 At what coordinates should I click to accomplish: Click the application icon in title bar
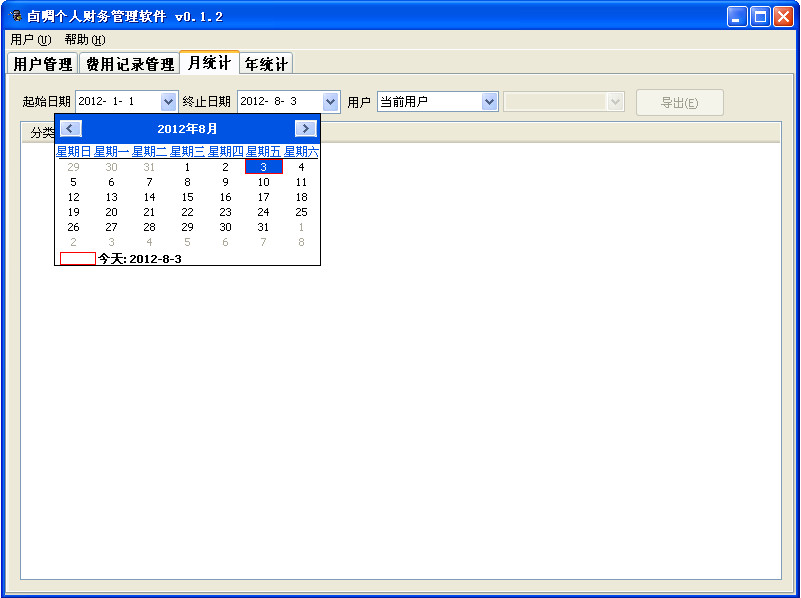click(x=12, y=15)
